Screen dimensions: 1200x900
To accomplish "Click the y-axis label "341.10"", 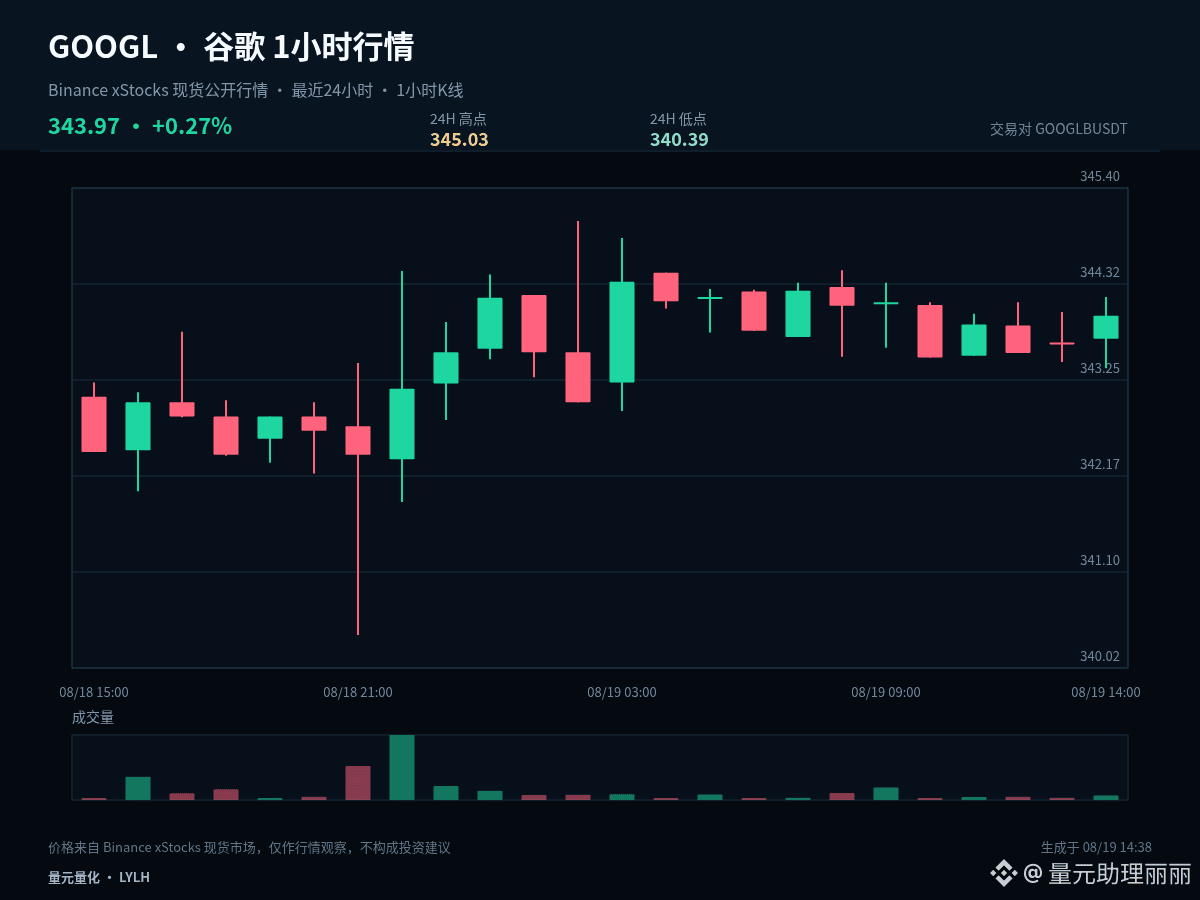I will tap(1100, 560).
